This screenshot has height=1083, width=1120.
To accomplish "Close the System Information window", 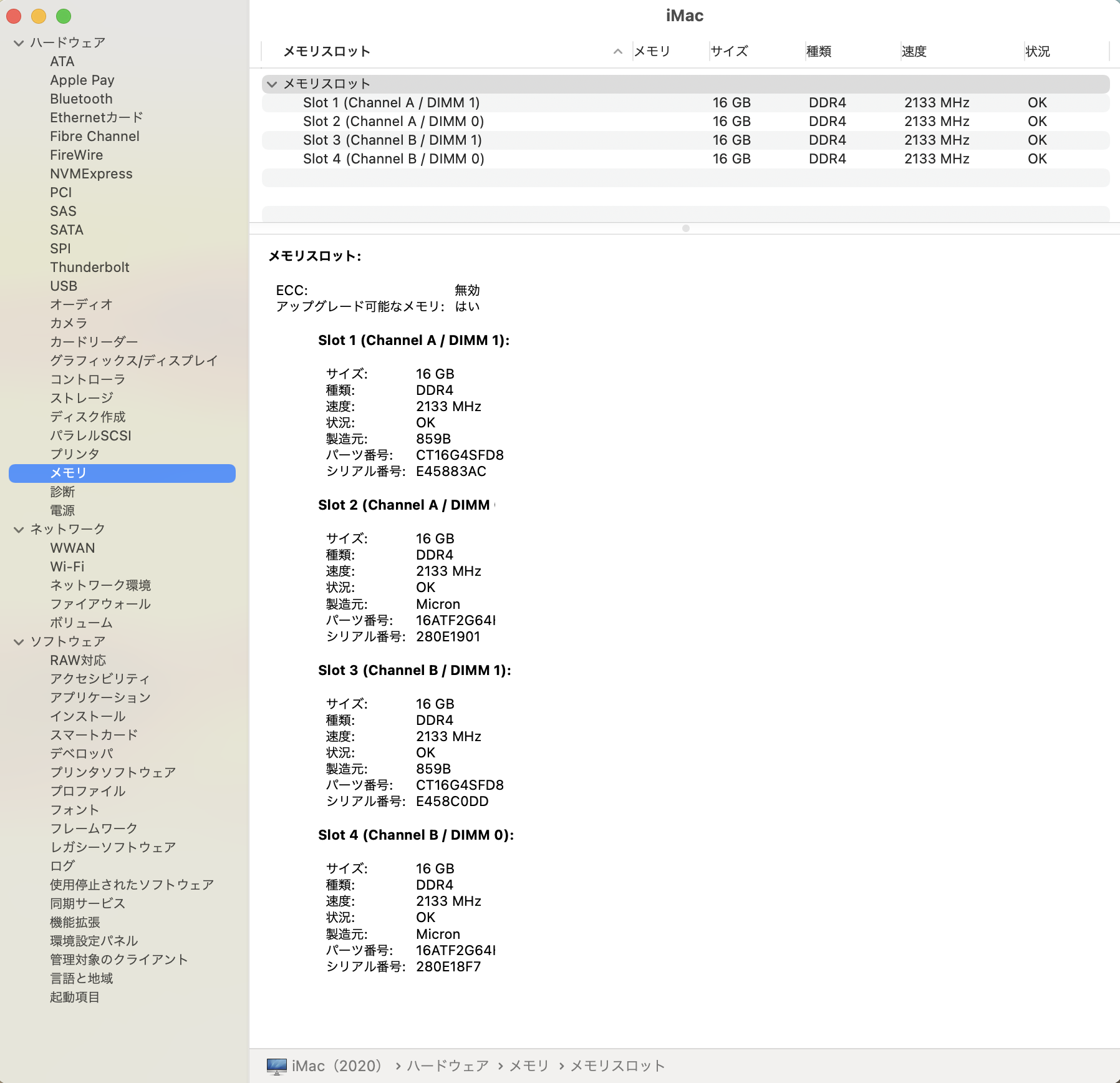I will [x=14, y=16].
